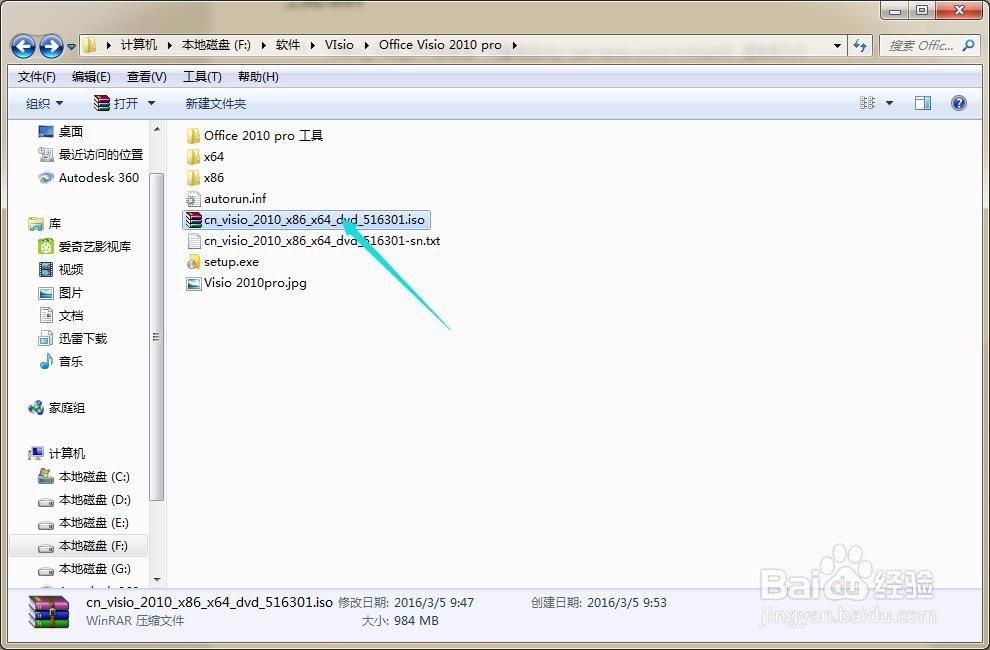
Task: Open 最近访问的位置 in sidebar
Action: point(90,154)
